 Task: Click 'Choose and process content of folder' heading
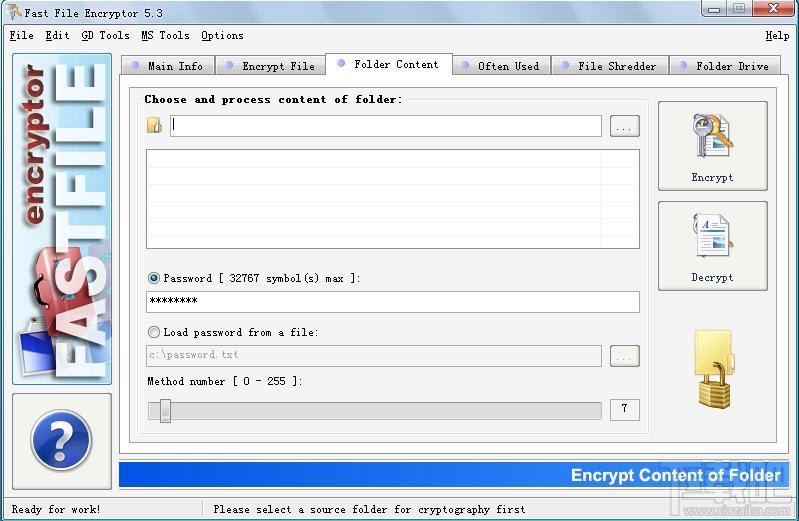[273, 99]
